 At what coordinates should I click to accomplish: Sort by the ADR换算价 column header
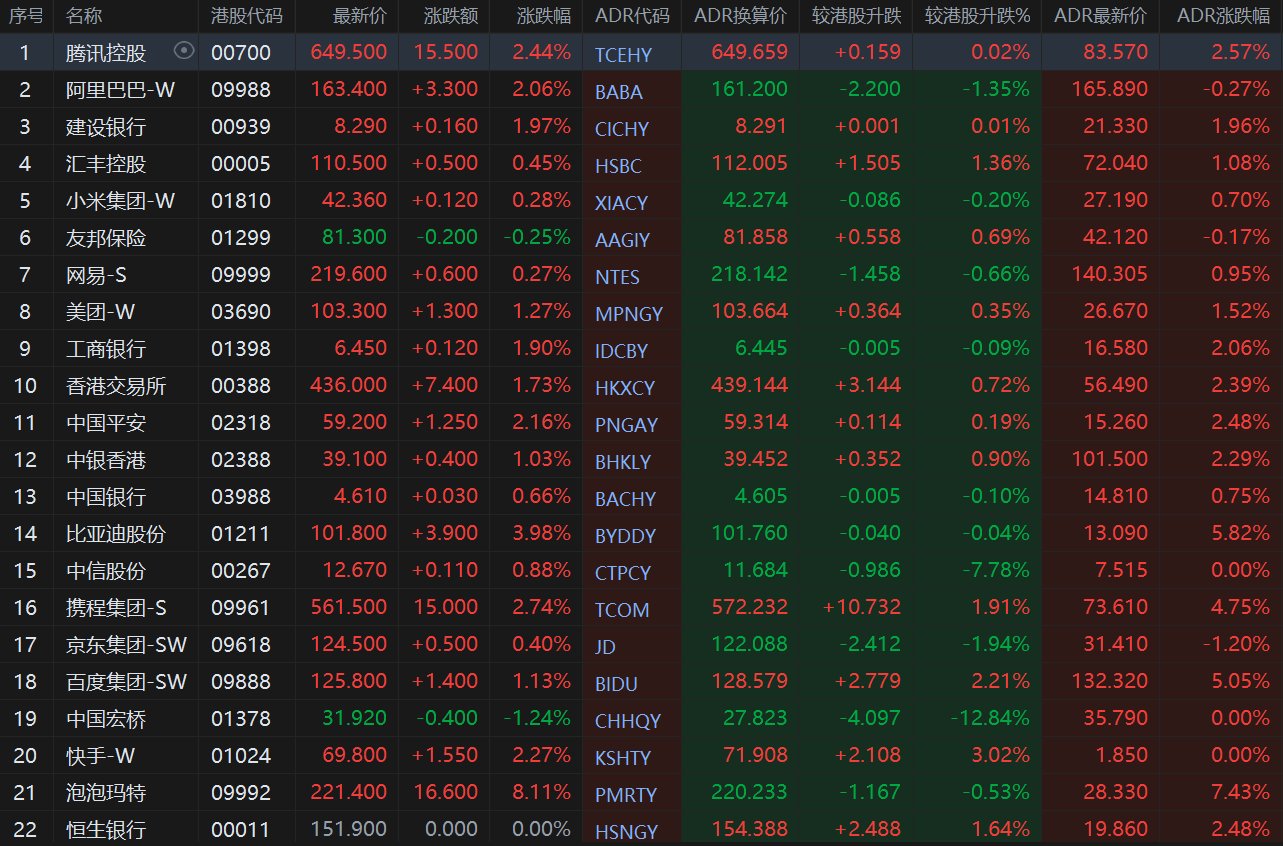[x=741, y=15]
